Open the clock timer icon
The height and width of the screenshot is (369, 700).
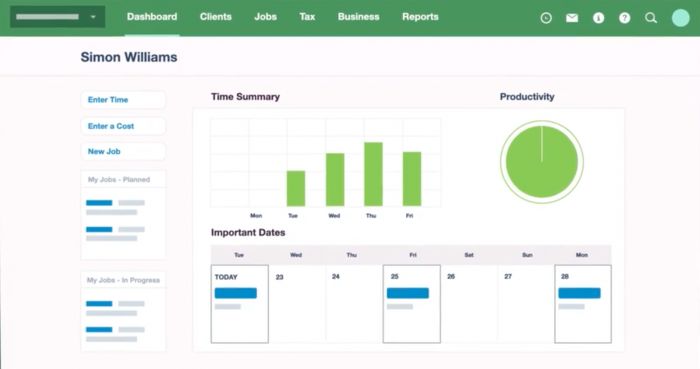546,18
